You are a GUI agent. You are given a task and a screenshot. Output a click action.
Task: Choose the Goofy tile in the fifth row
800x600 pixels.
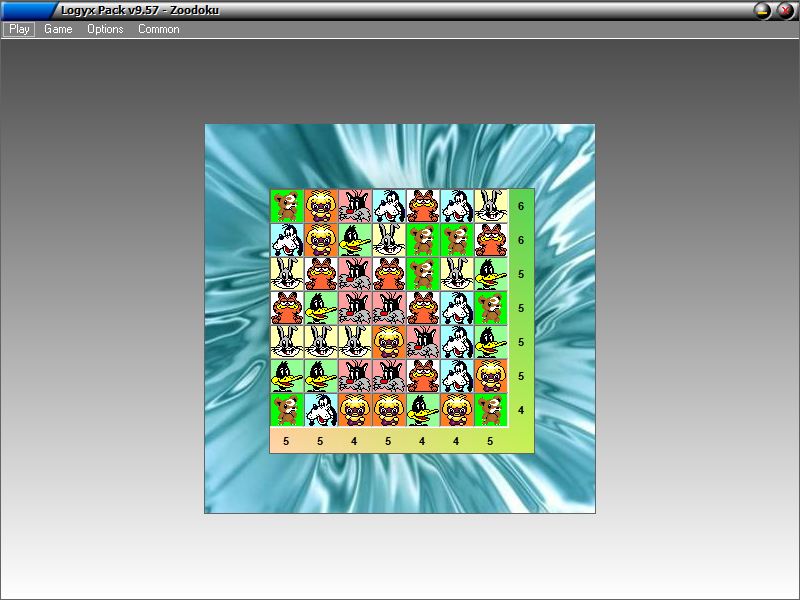click(457, 342)
